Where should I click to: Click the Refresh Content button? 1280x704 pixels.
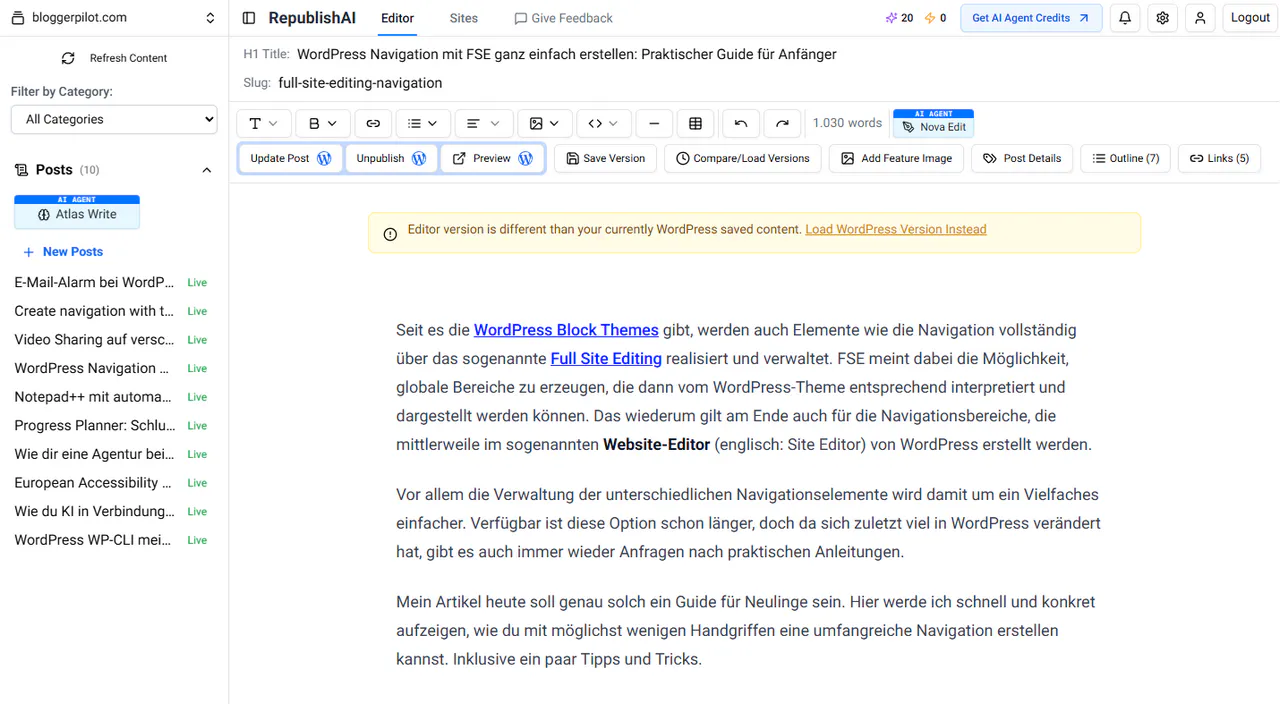(x=114, y=58)
